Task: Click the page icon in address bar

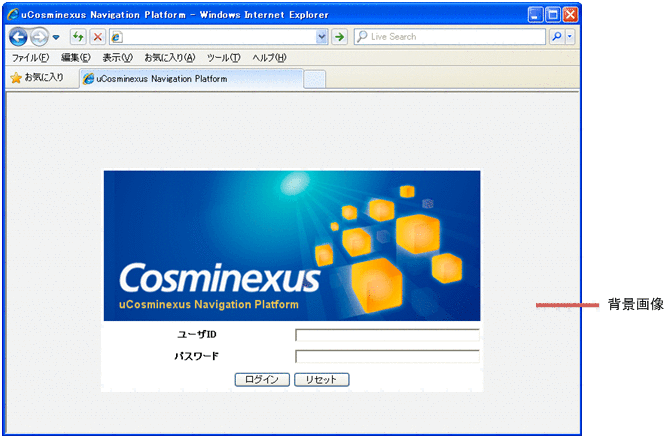Action: [x=117, y=37]
